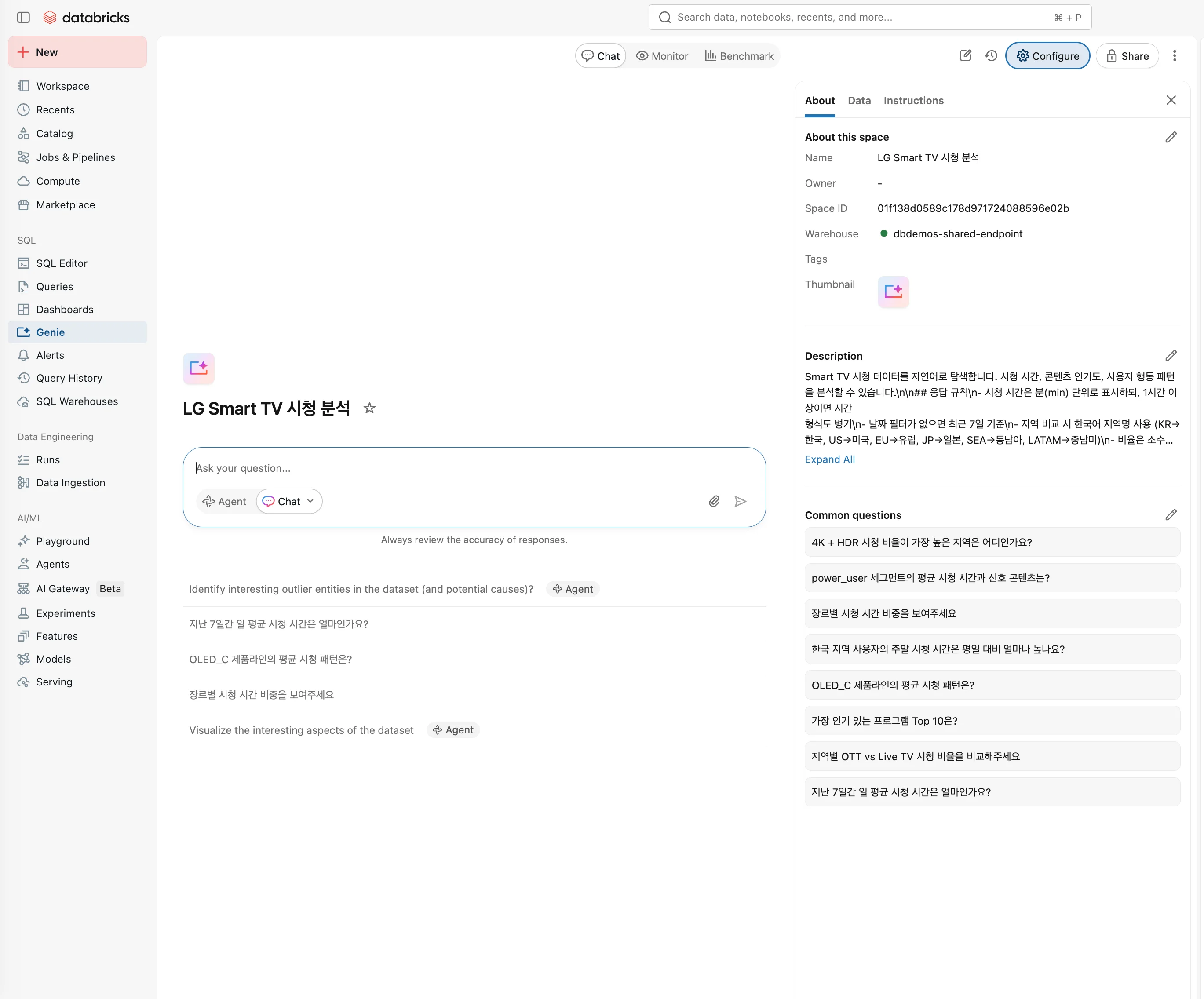Click the Alerts bell icon

pyautogui.click(x=23, y=355)
